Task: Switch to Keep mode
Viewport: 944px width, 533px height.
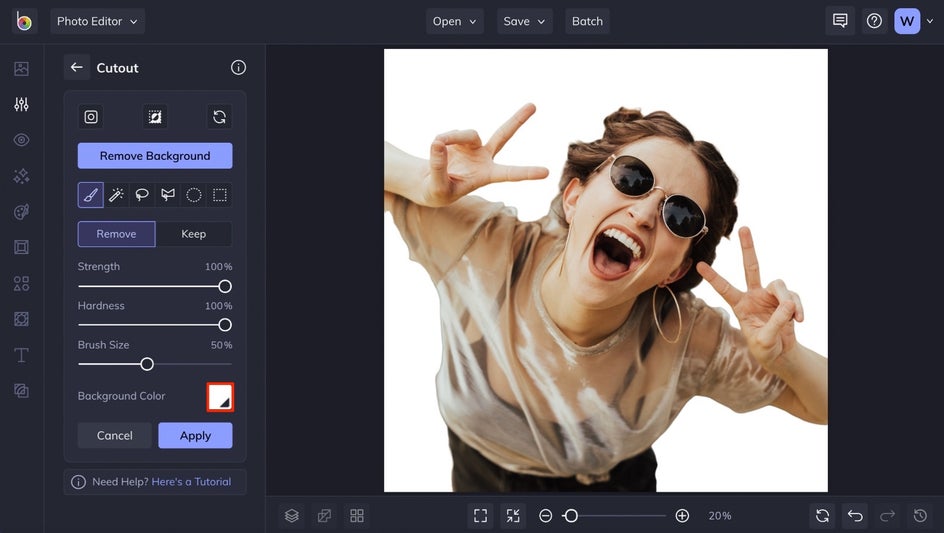Action: pyautogui.click(x=193, y=234)
